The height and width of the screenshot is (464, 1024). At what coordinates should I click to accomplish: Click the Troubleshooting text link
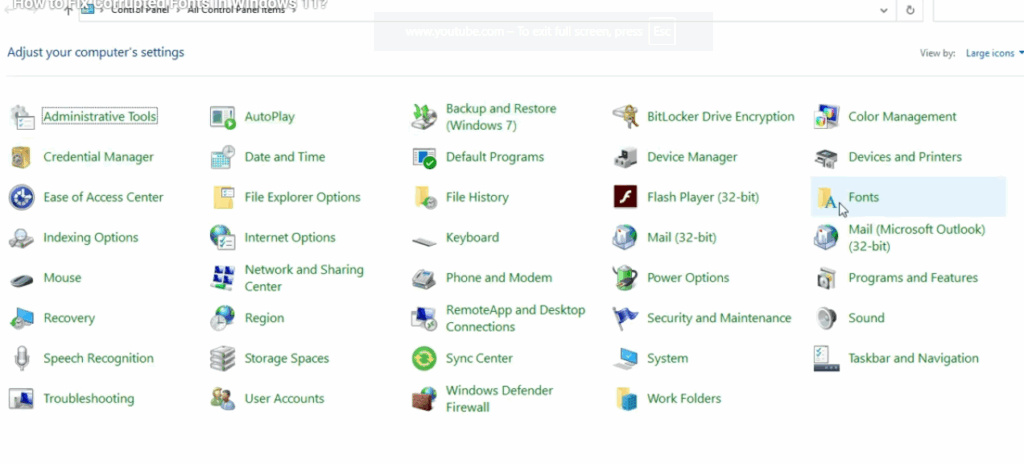89,399
